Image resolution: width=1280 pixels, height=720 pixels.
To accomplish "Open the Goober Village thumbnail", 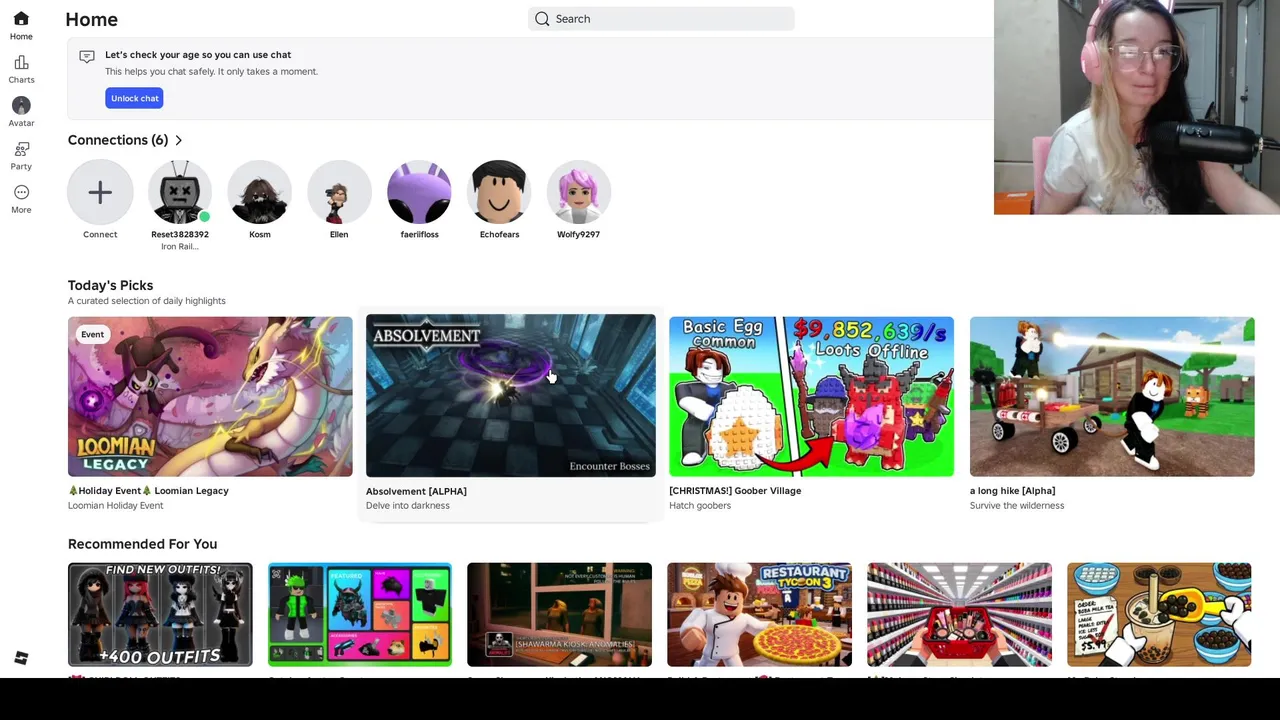I will coord(811,397).
